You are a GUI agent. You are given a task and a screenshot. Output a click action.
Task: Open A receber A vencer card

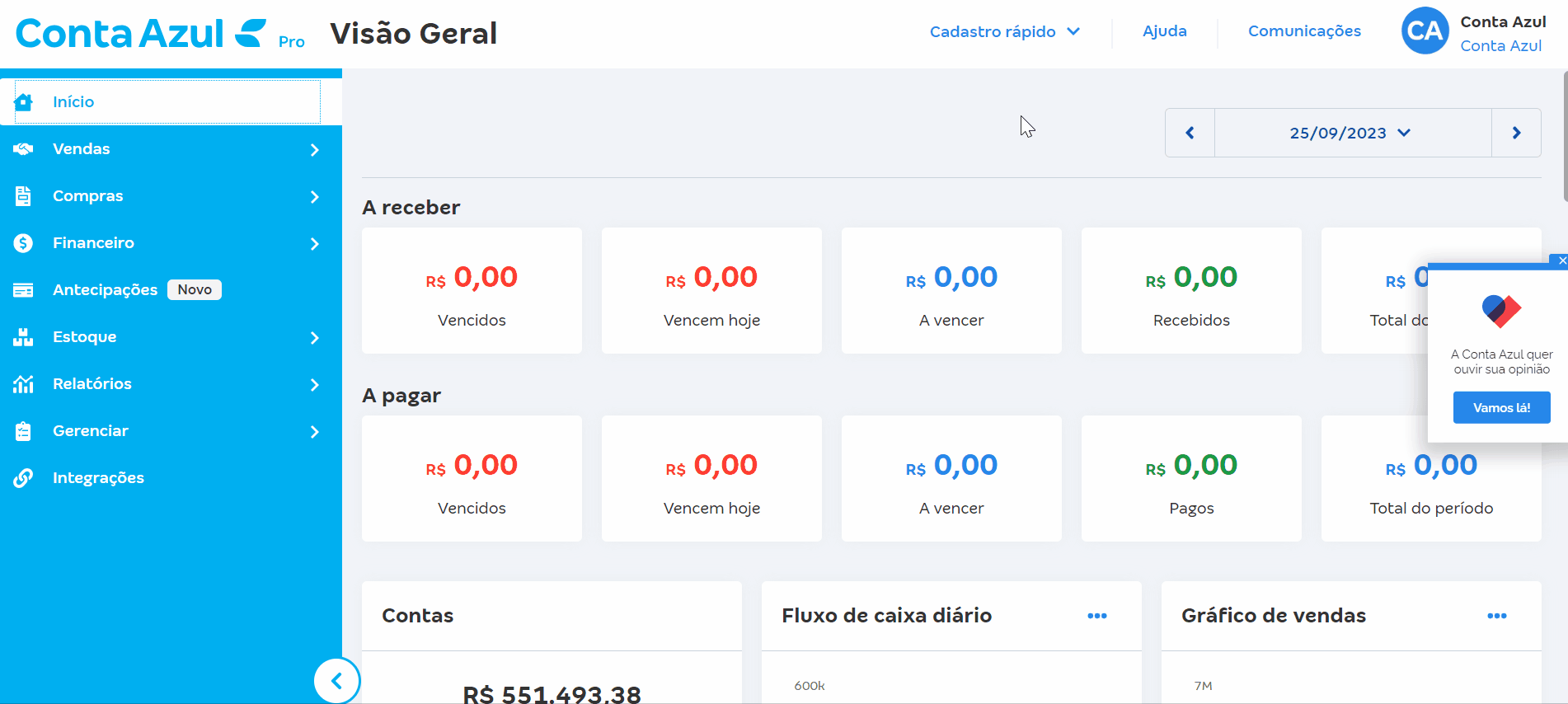pos(951,291)
